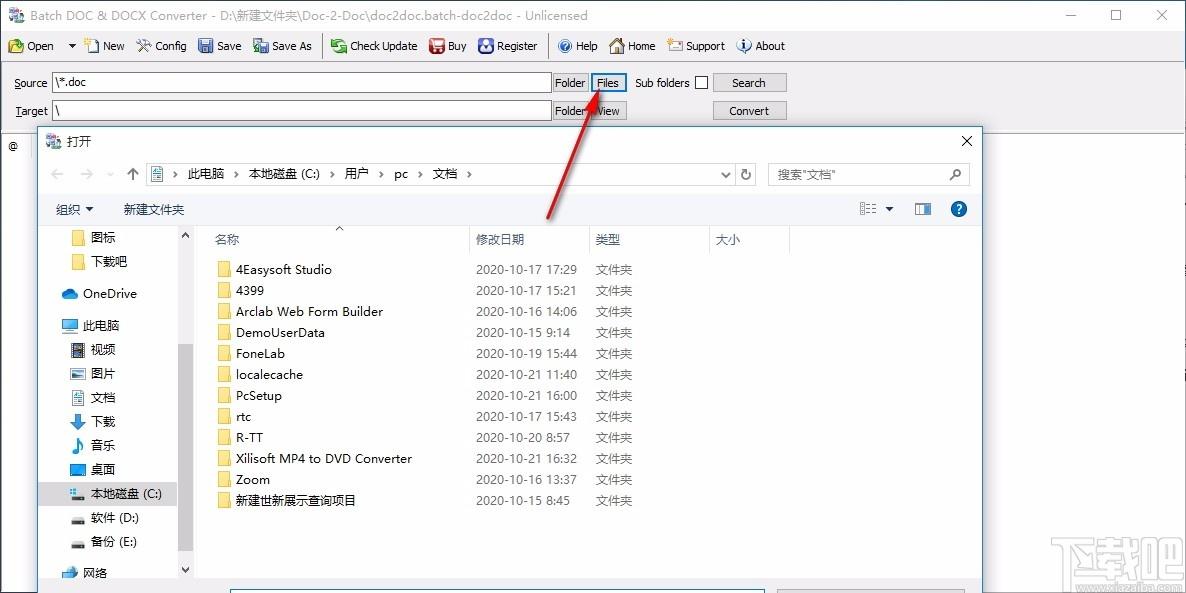The image size is (1186, 593).
Task: Check for updates with Check Update
Action: click(374, 46)
